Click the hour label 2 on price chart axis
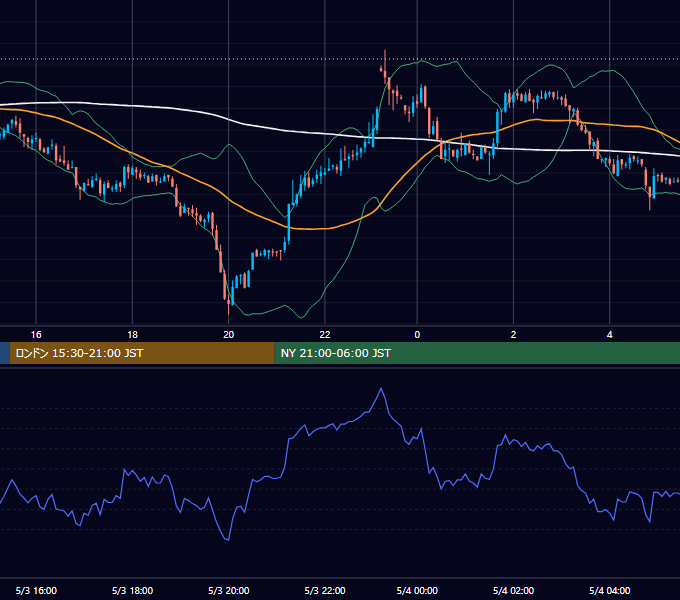This screenshot has height=600, width=680. point(513,334)
